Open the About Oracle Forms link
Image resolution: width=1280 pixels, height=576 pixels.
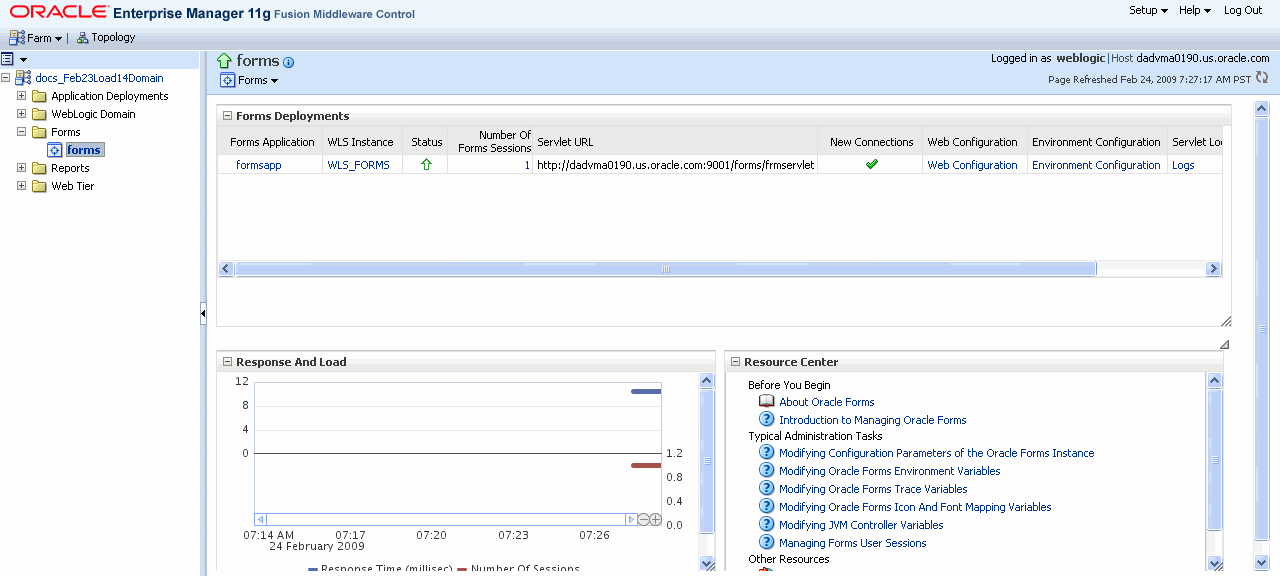click(827, 402)
